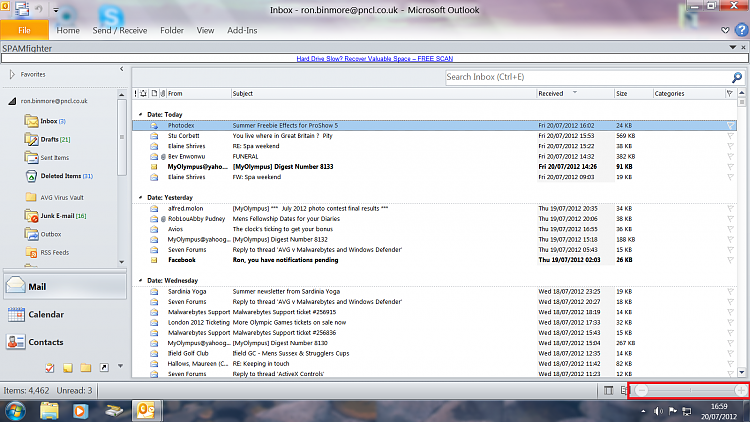Close the SPAMfighter toolbar

[x=743, y=47]
